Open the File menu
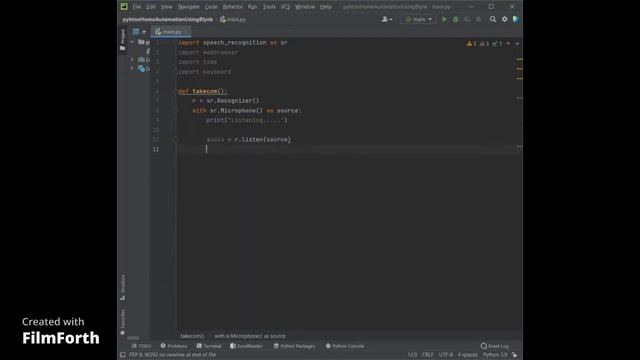 [137, 7]
